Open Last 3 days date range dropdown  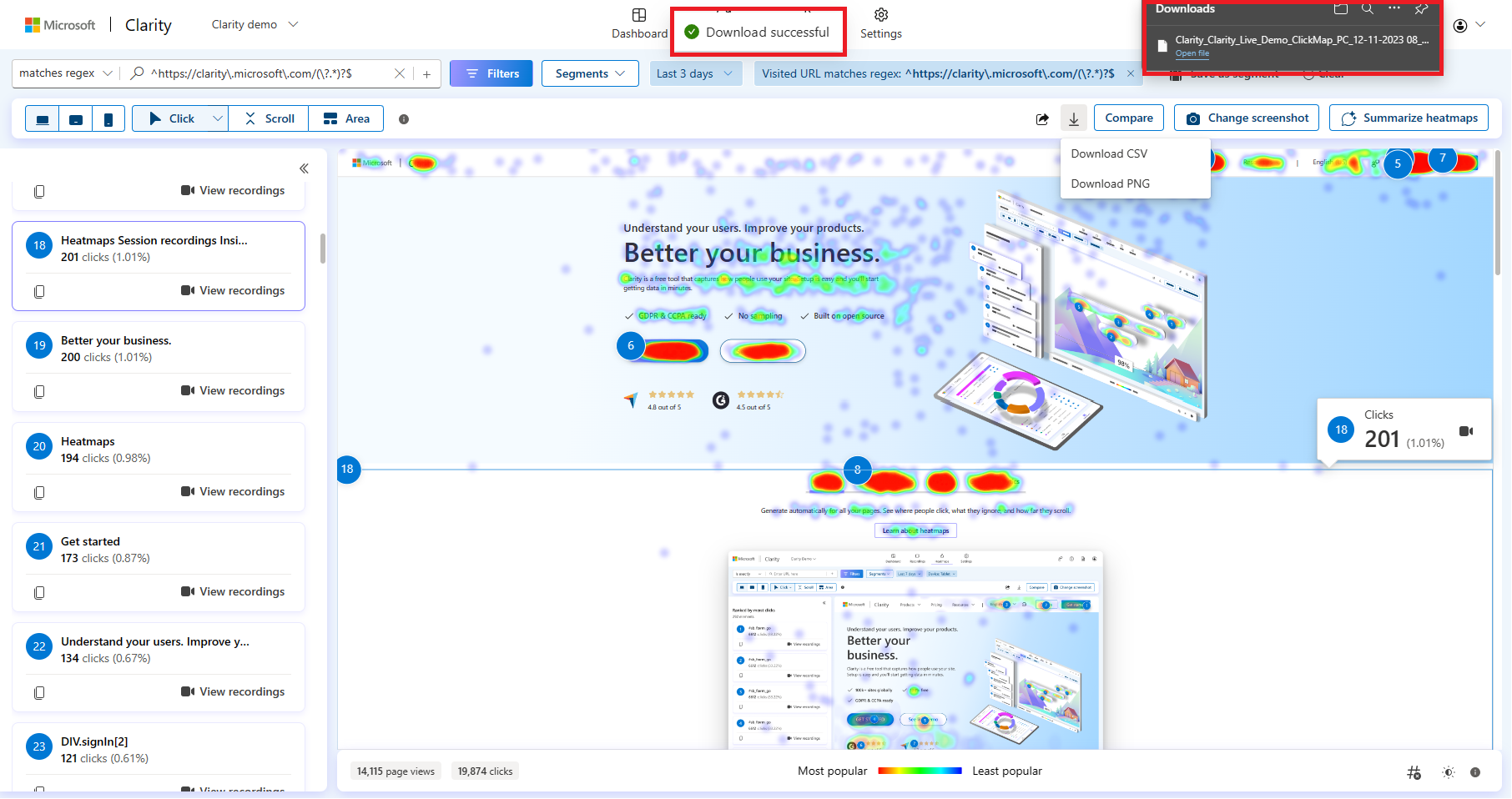(x=696, y=73)
